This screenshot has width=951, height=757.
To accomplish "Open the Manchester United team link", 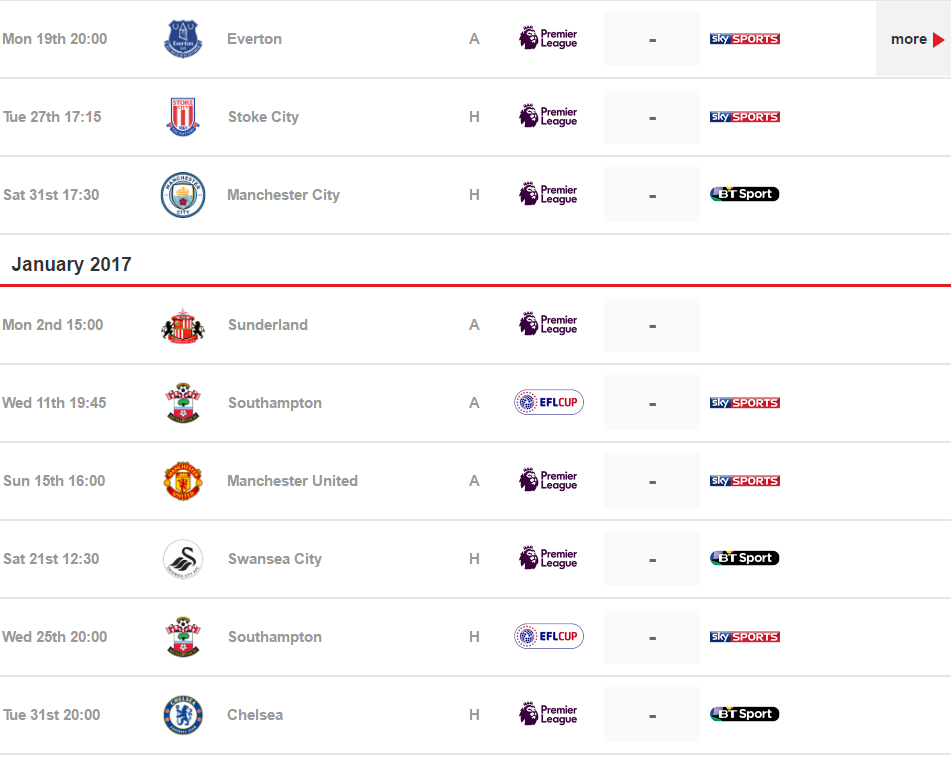I will 292,481.
